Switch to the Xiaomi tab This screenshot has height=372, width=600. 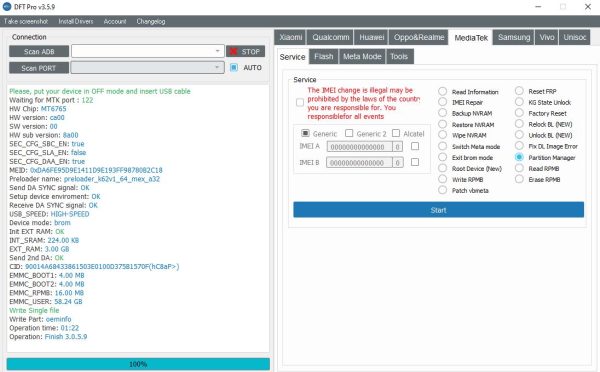coord(290,37)
